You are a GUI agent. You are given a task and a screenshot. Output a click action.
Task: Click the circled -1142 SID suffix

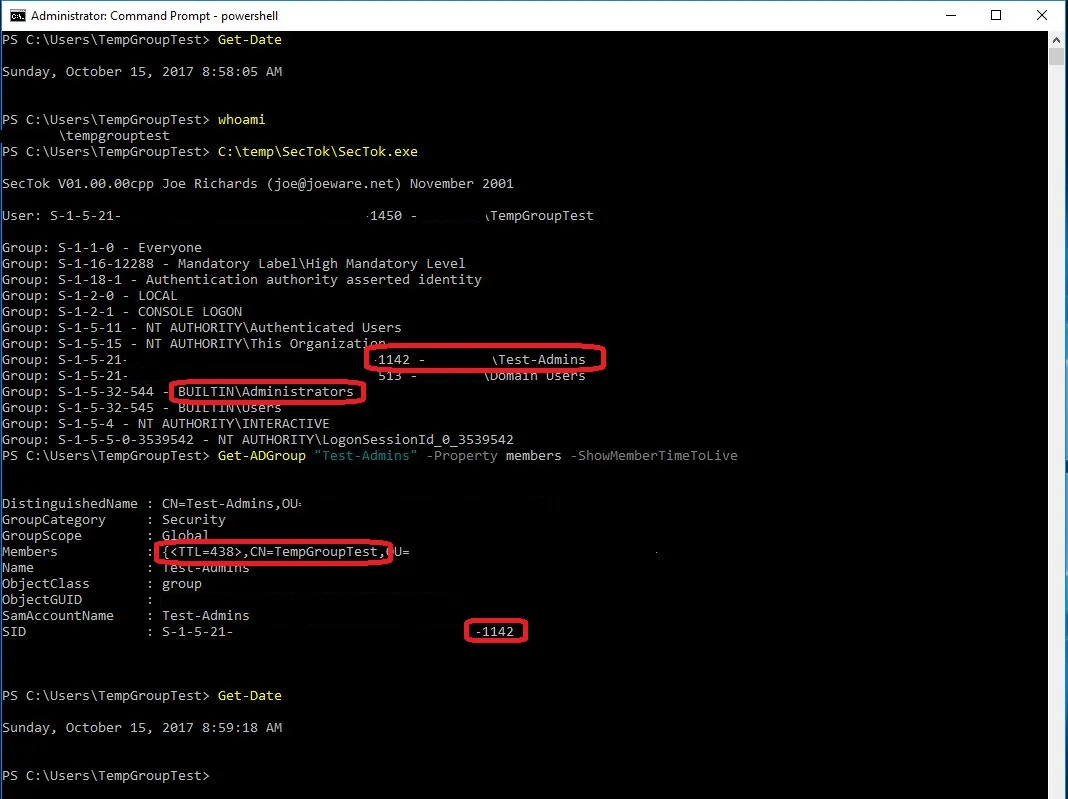(x=496, y=631)
